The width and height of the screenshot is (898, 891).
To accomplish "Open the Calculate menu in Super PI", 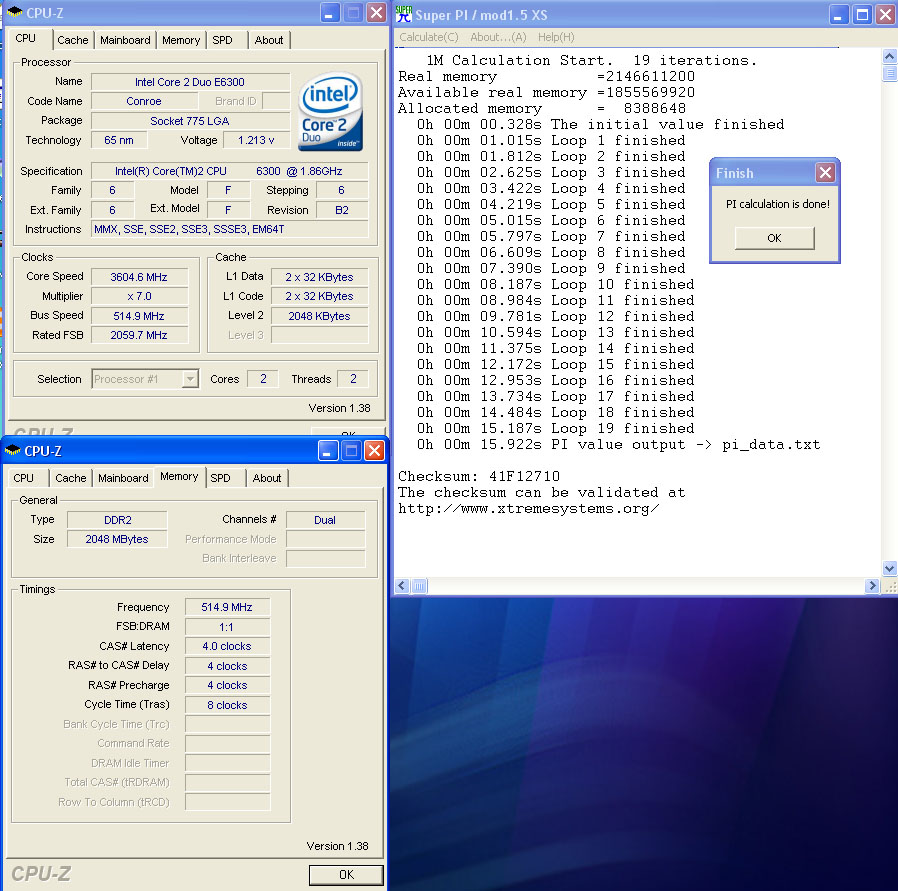I will (x=428, y=37).
